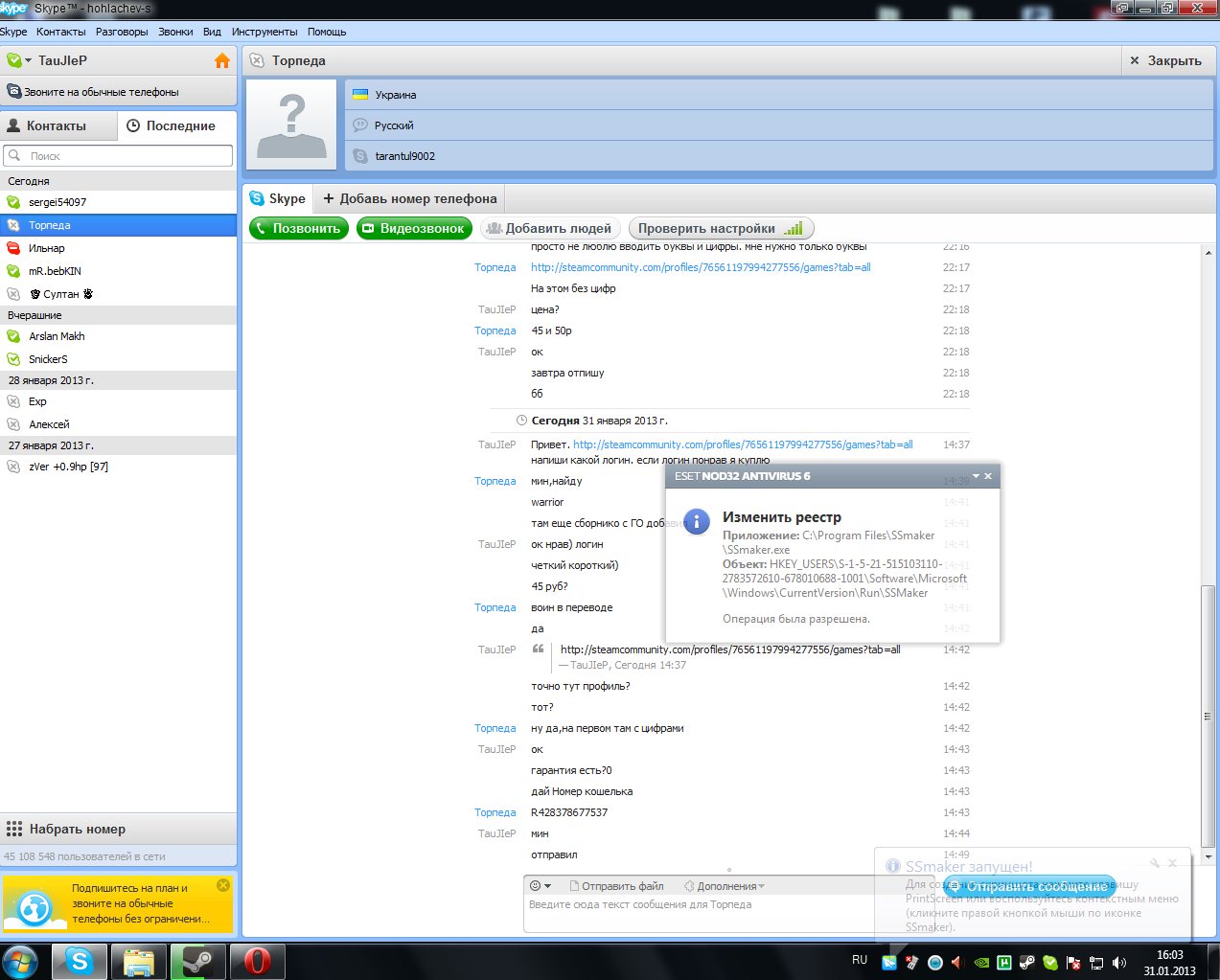Click the RU language indicator in tray

(860, 960)
